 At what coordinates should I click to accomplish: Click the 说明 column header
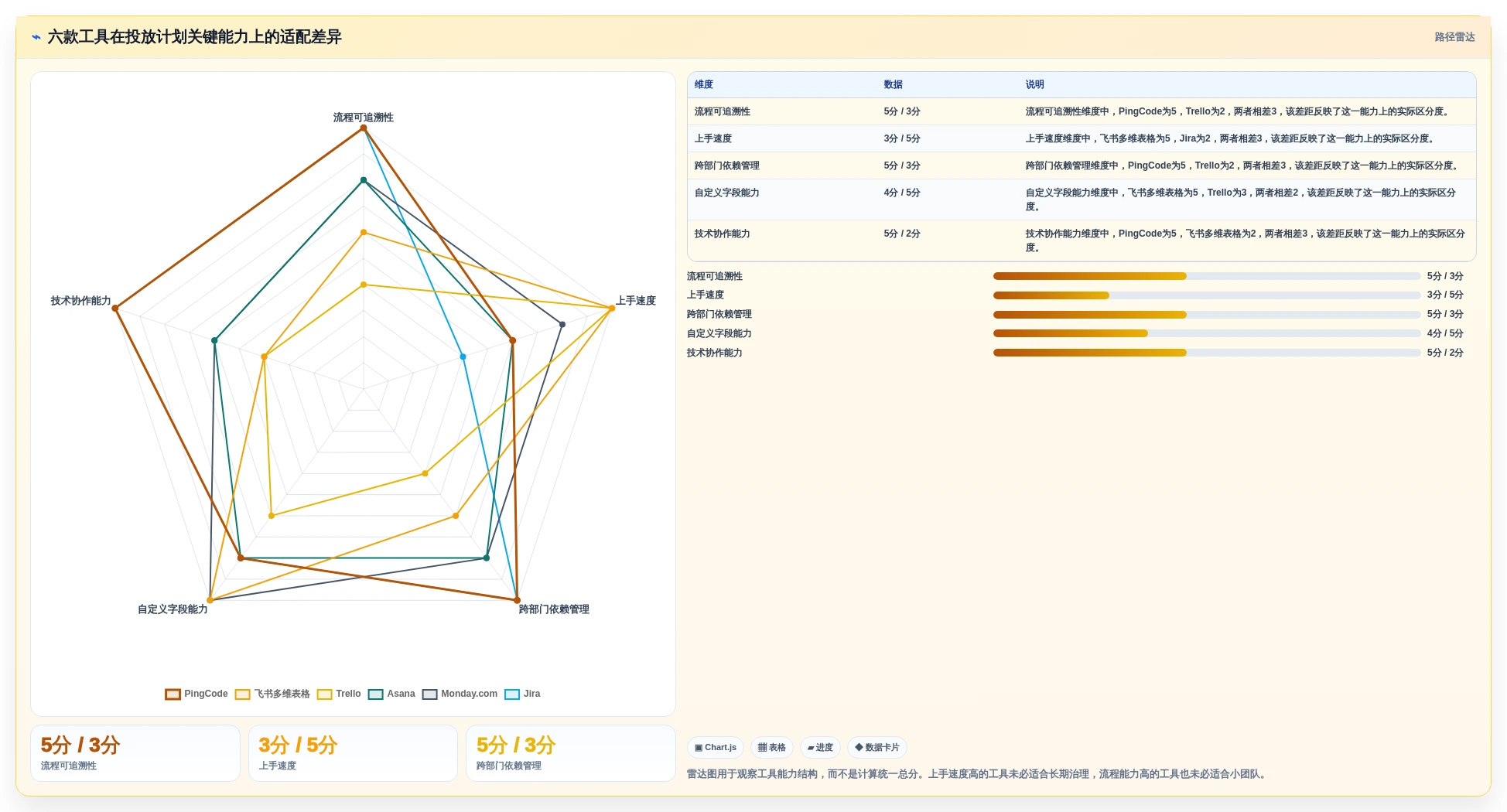tap(1035, 84)
